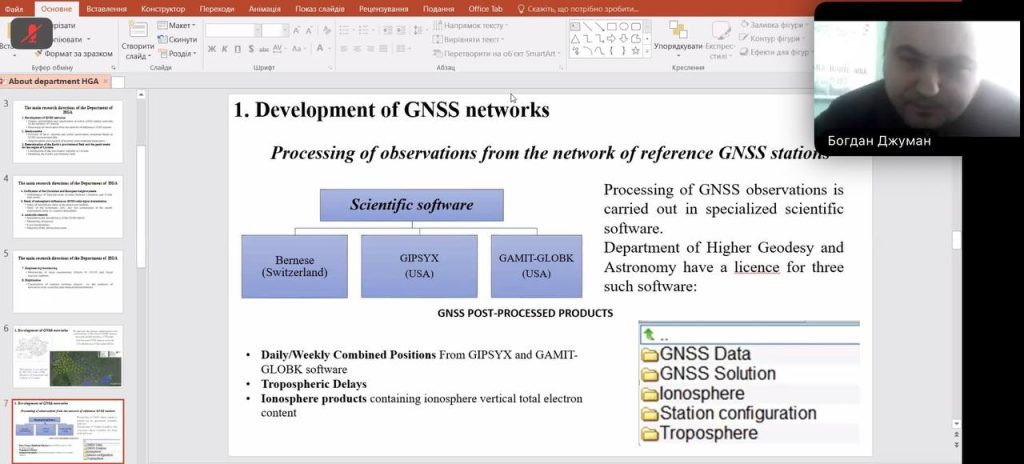Screen dimensions: 1024x464
Task: Click the muted microphone overlay icon
Action: click(32, 34)
